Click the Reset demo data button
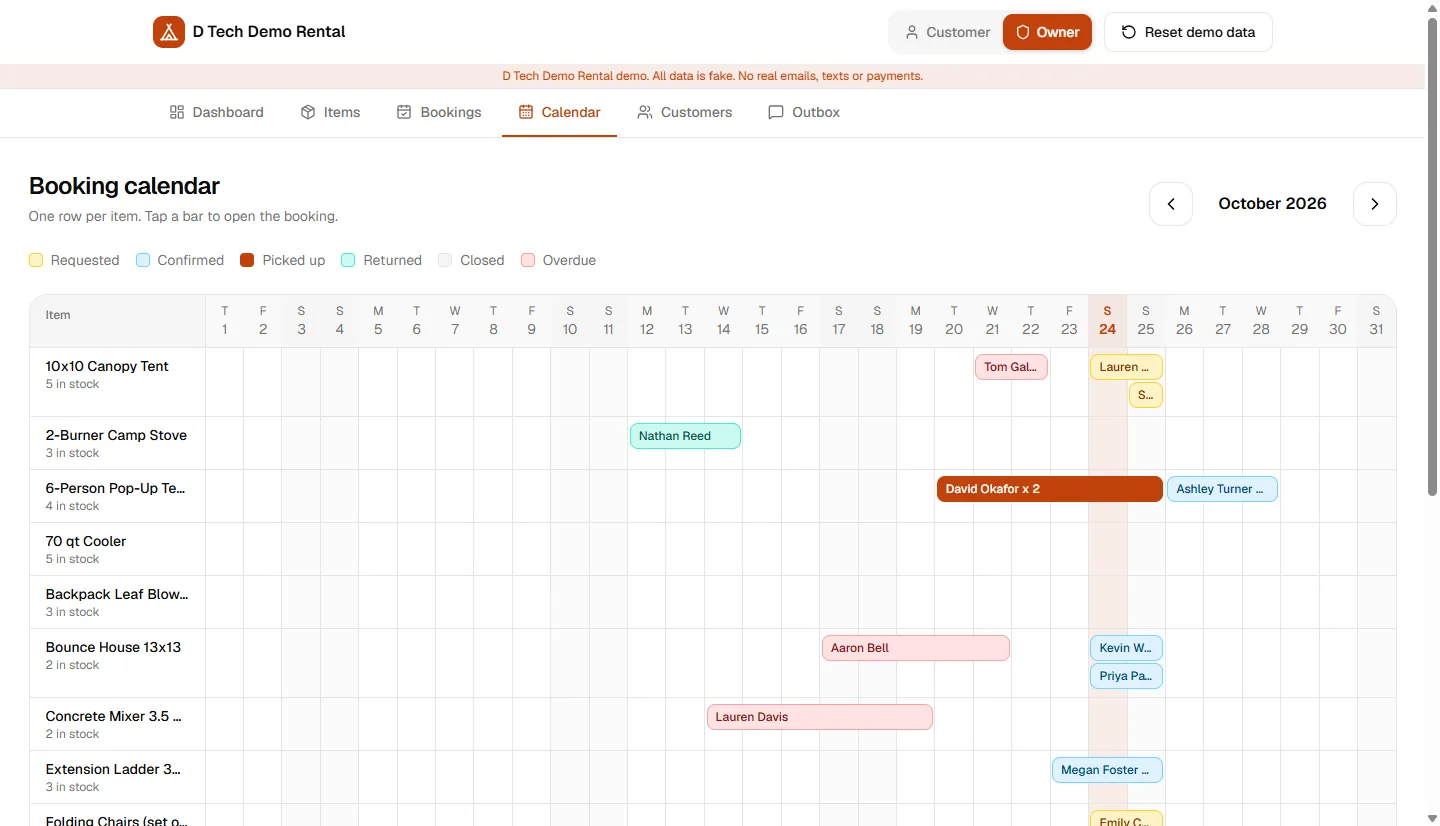 point(1188,32)
